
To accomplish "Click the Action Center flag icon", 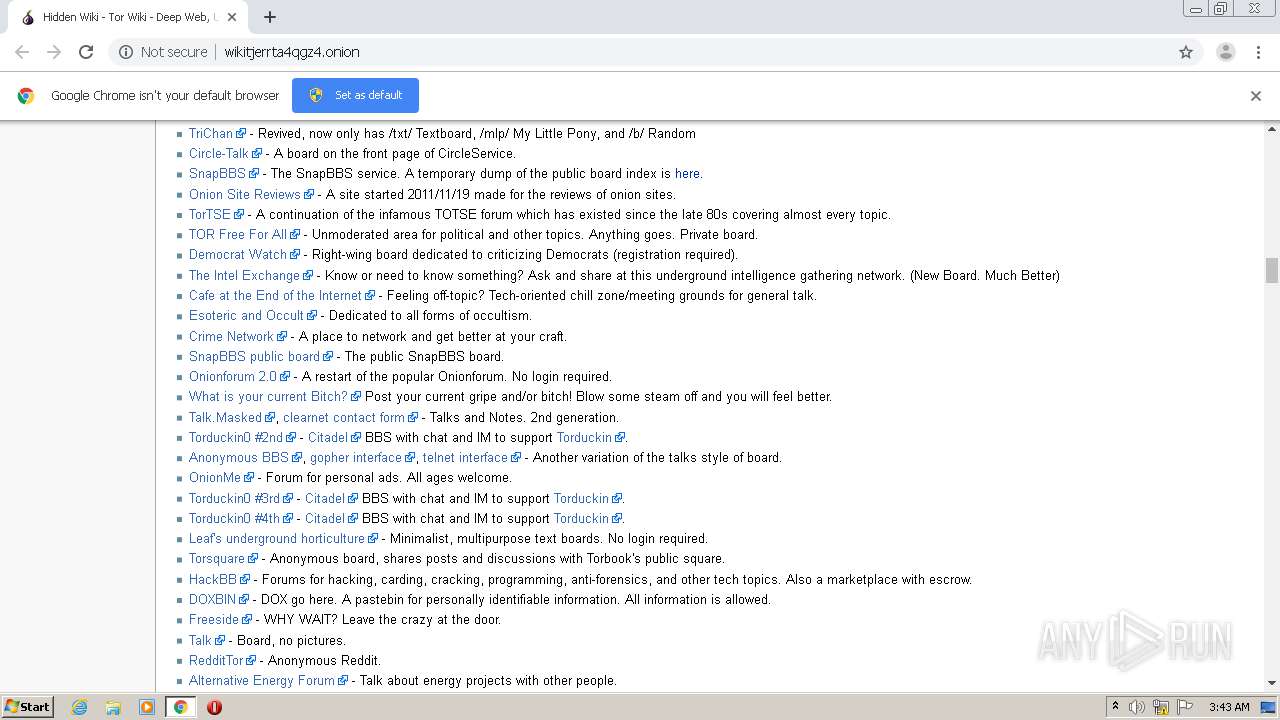I will point(1185,707).
